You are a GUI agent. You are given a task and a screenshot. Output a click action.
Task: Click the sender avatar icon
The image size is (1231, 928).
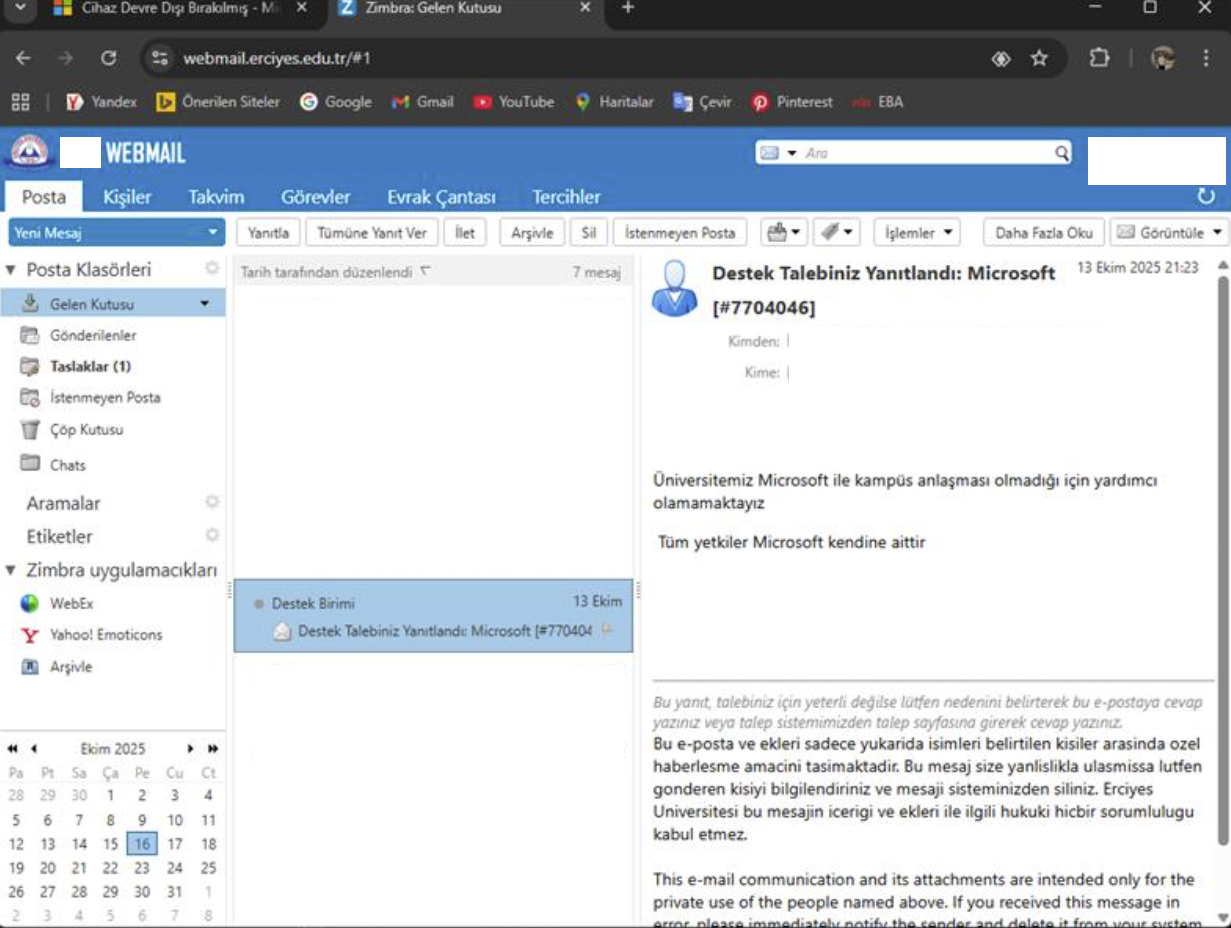coord(675,288)
